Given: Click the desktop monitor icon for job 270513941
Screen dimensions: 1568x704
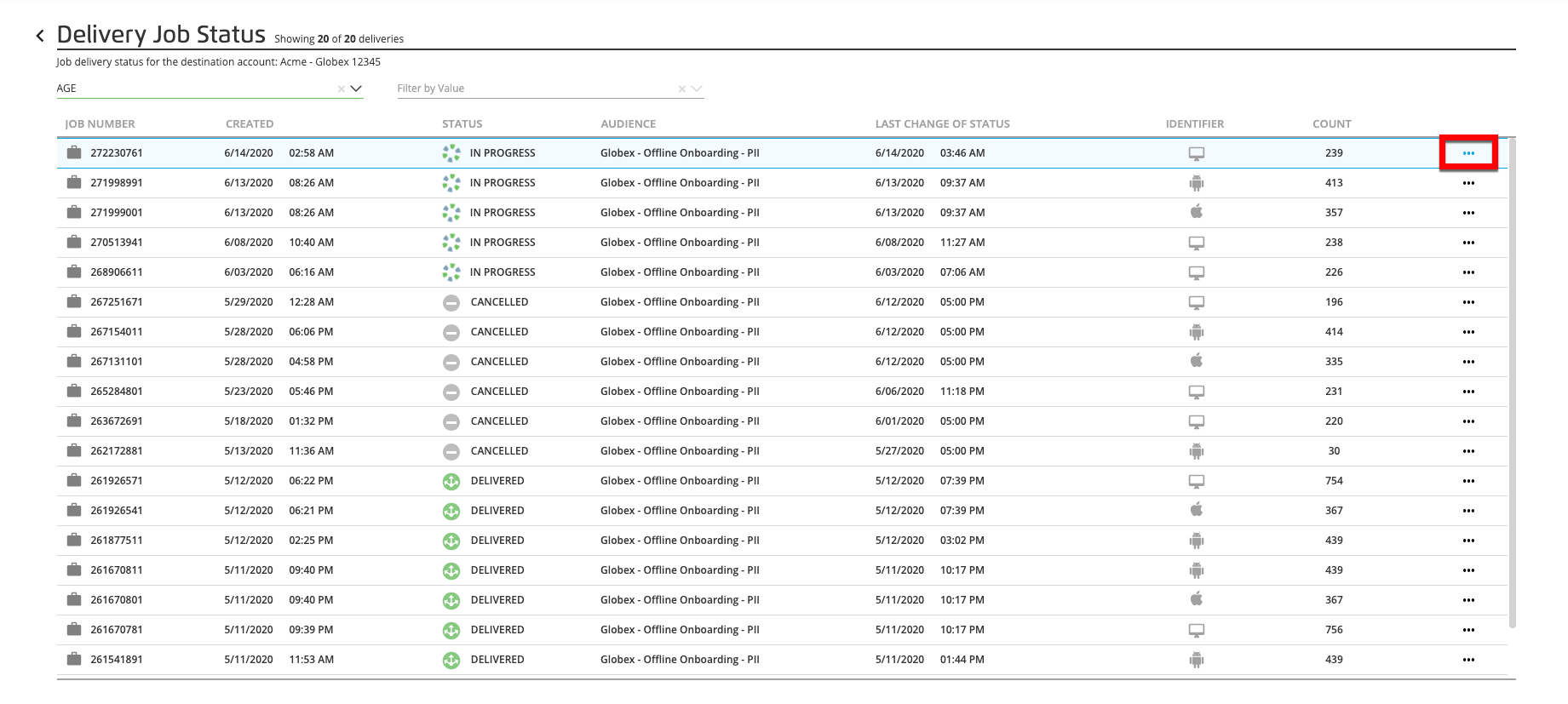Looking at the screenshot, I should click(1196, 243).
